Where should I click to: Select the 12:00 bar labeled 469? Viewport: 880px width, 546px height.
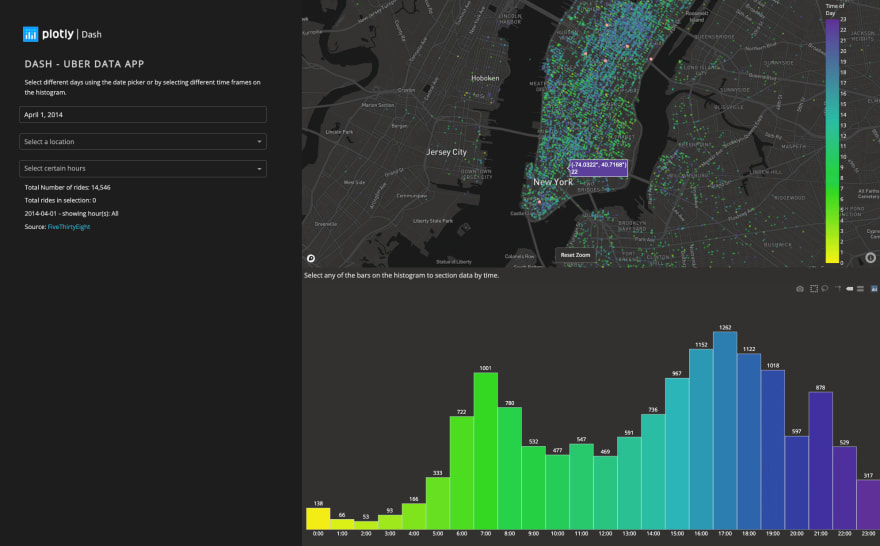[x=605, y=493]
